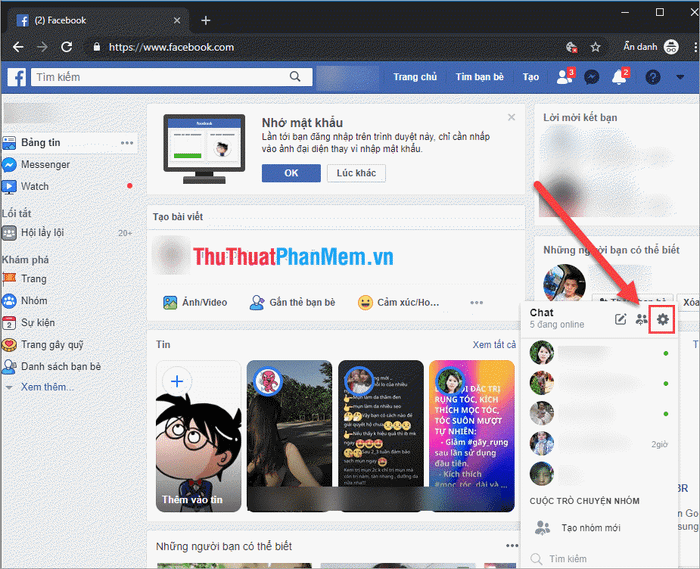Click 'Xem tất cả' stories link
The image size is (700, 569).
494,345
